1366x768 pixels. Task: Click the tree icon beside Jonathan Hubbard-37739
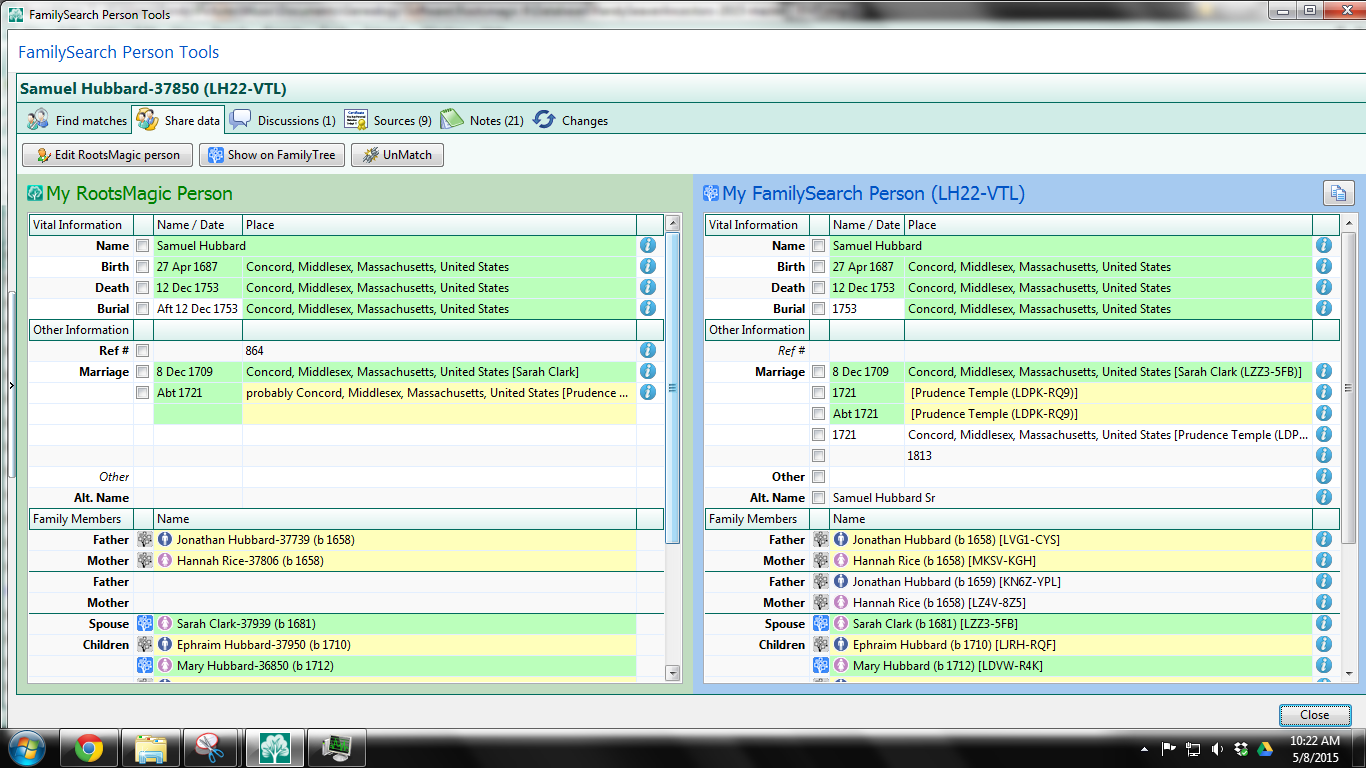145,539
